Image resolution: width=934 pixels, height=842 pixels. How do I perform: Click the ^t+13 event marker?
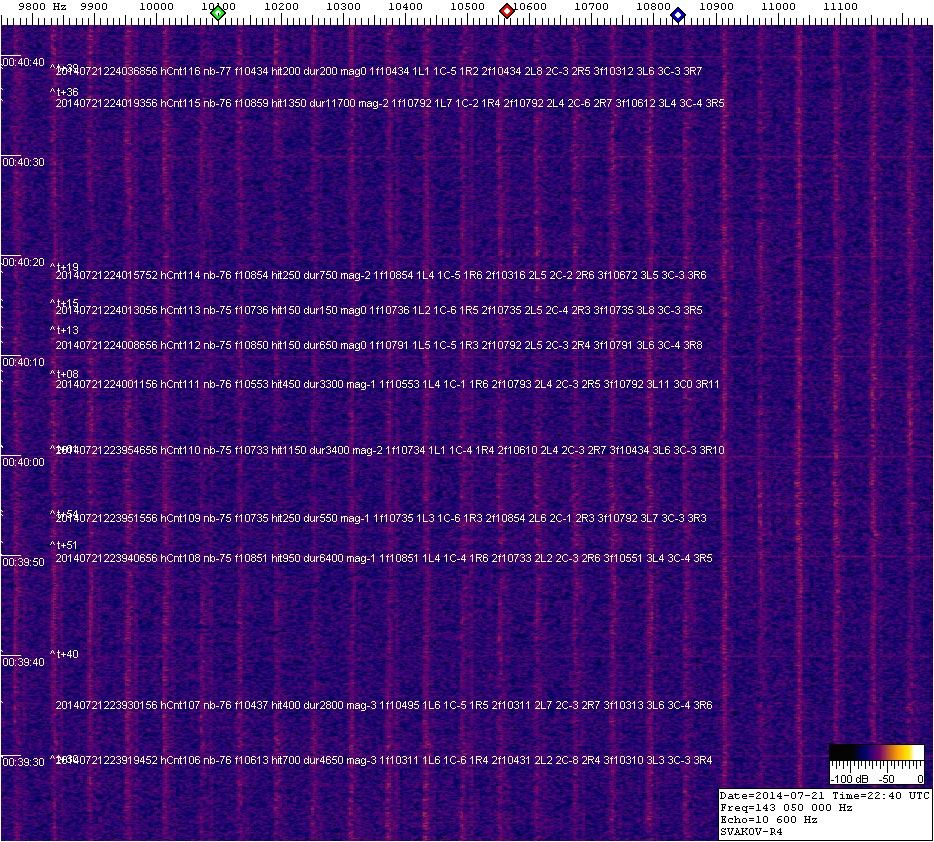(65, 330)
